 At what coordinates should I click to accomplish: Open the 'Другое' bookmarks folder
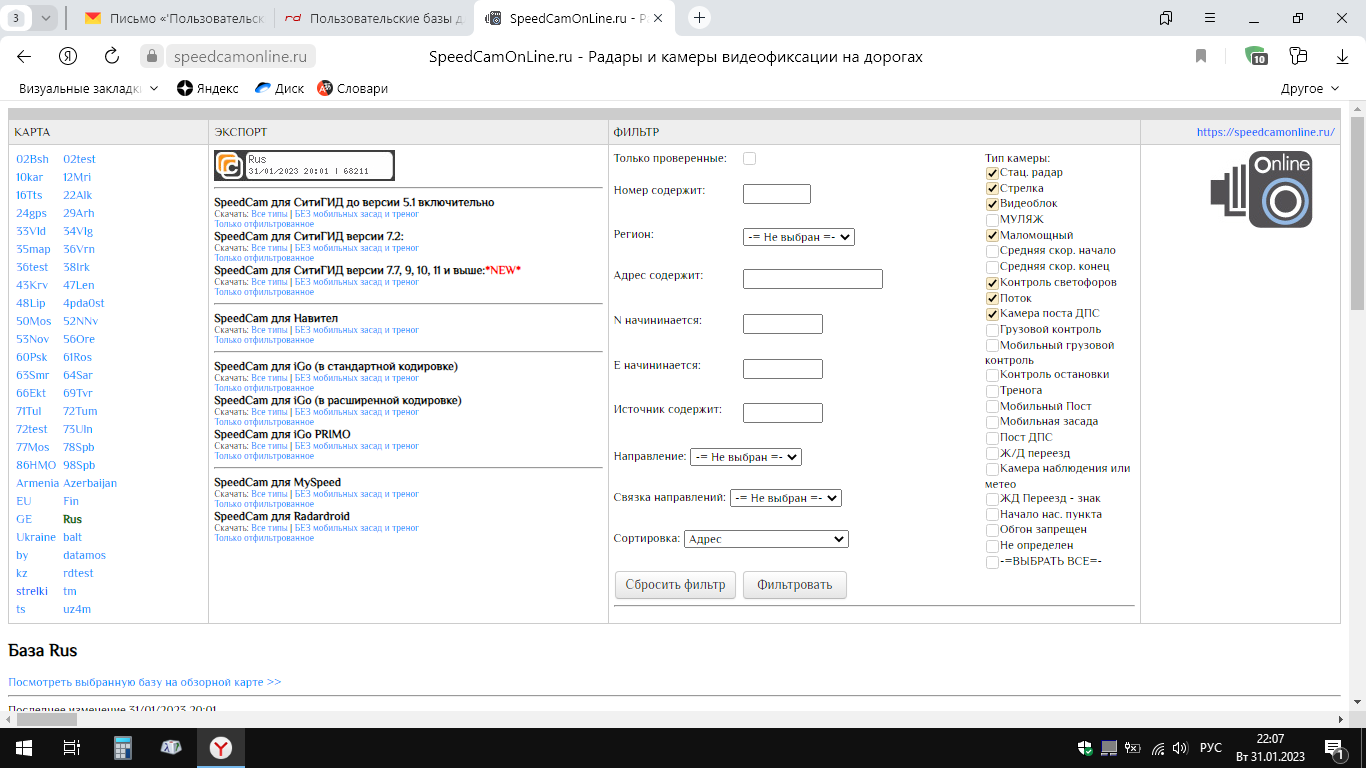(x=1309, y=88)
